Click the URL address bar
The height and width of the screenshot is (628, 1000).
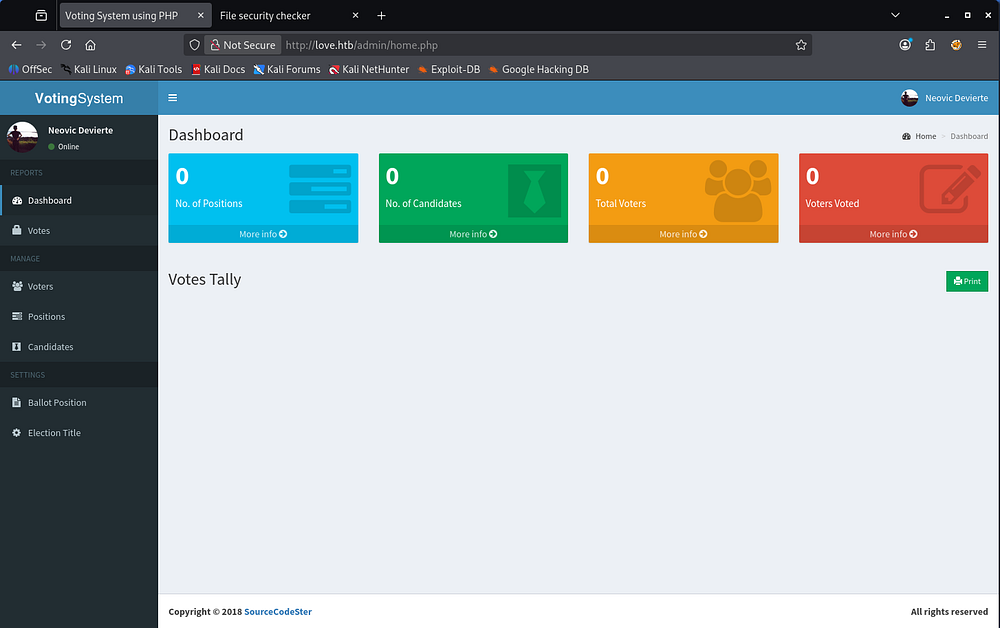(x=540, y=45)
